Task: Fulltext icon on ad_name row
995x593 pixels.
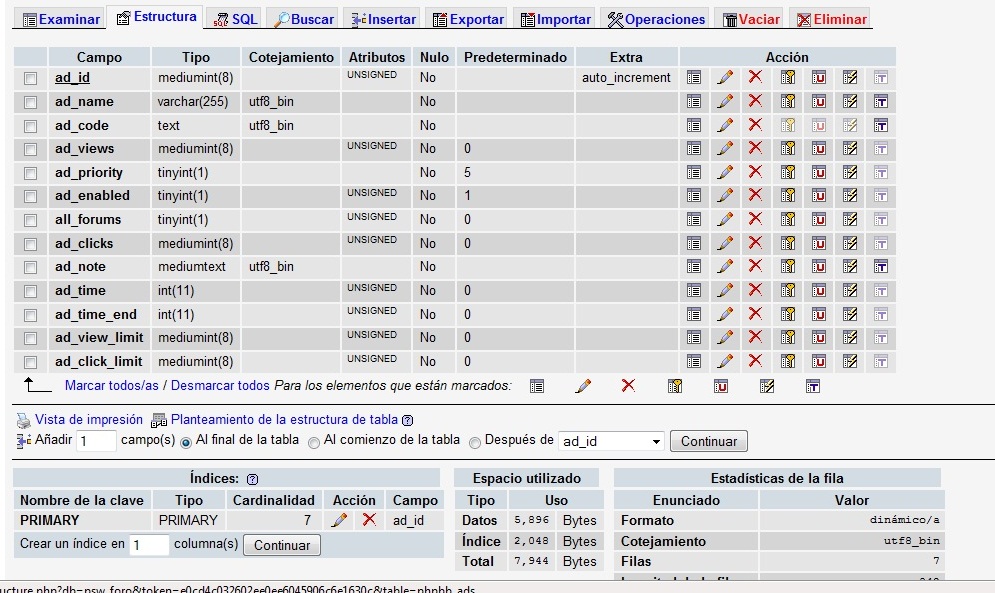Action: click(881, 102)
